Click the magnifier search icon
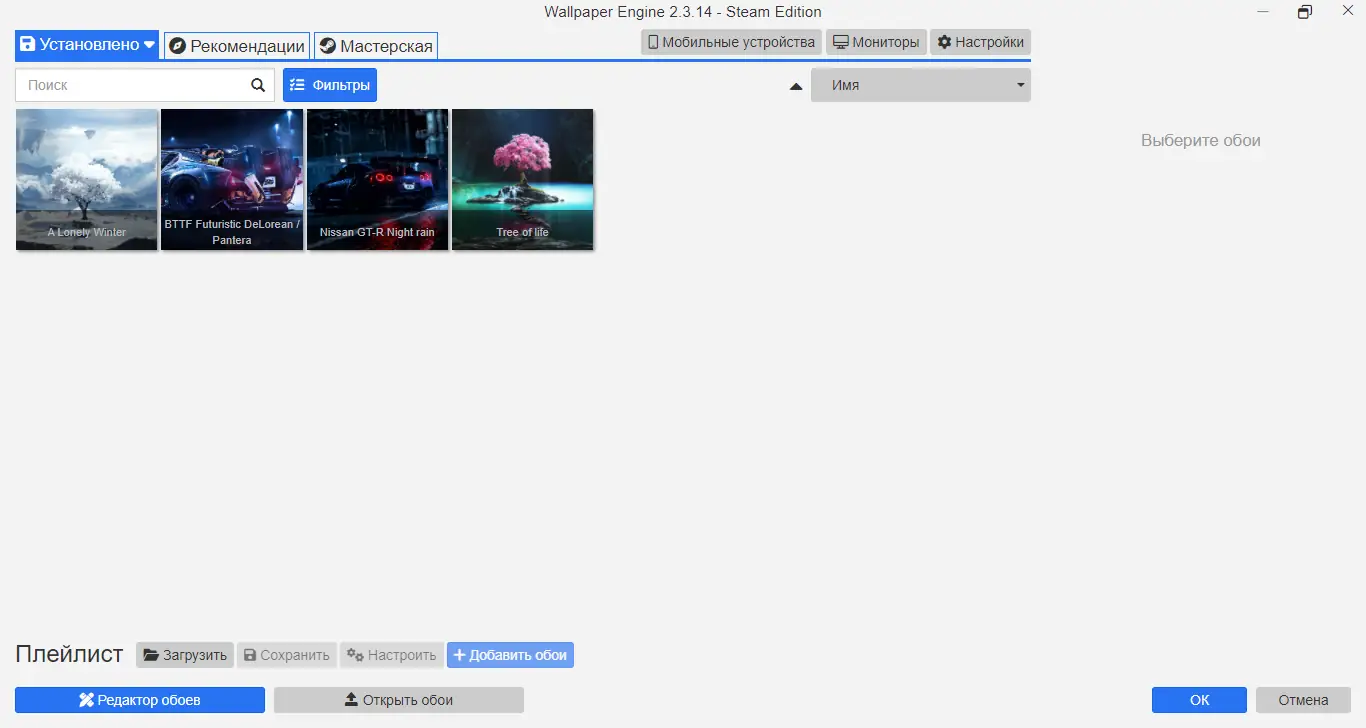 coord(258,85)
